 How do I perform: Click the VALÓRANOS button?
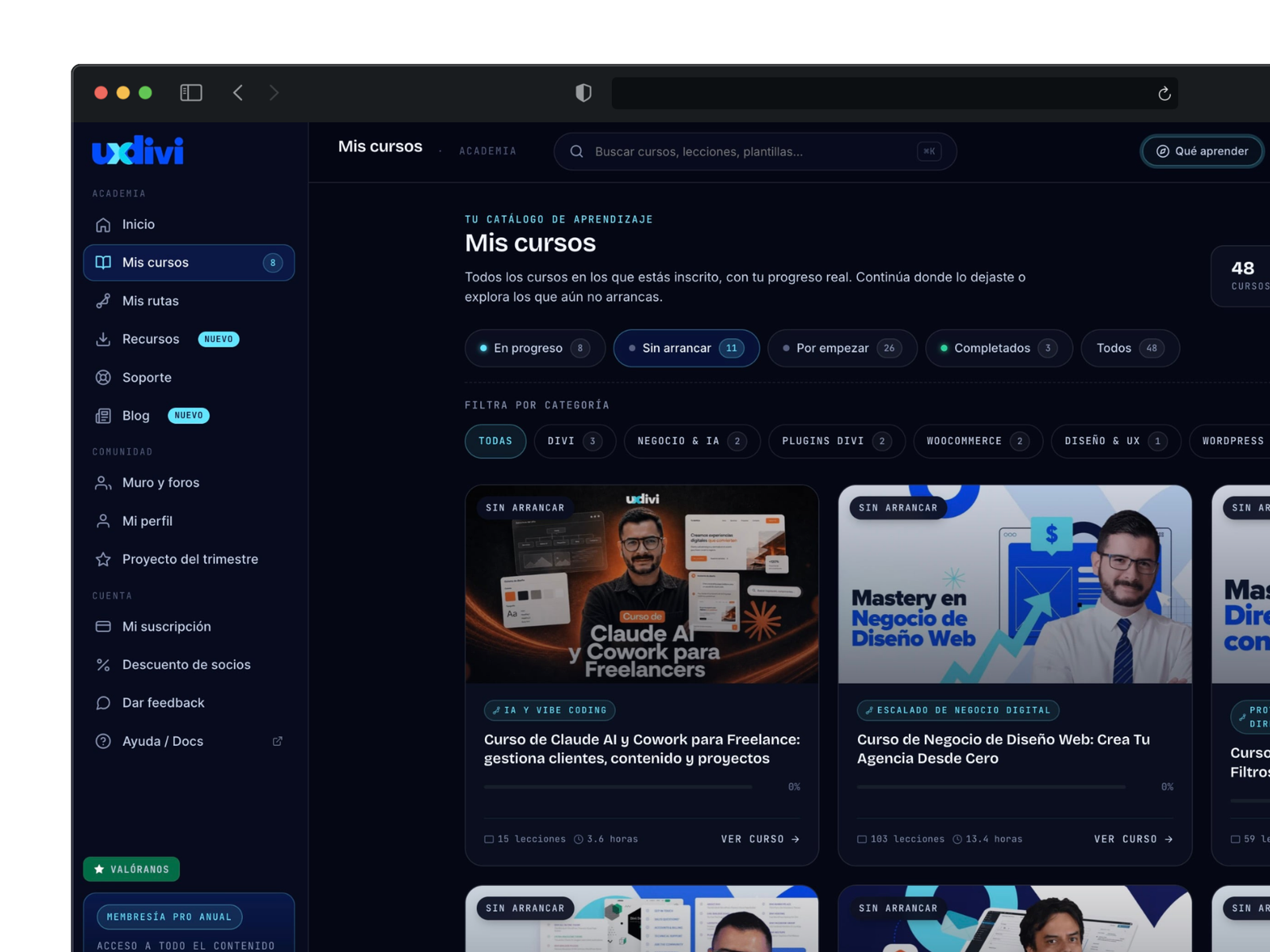click(132, 869)
